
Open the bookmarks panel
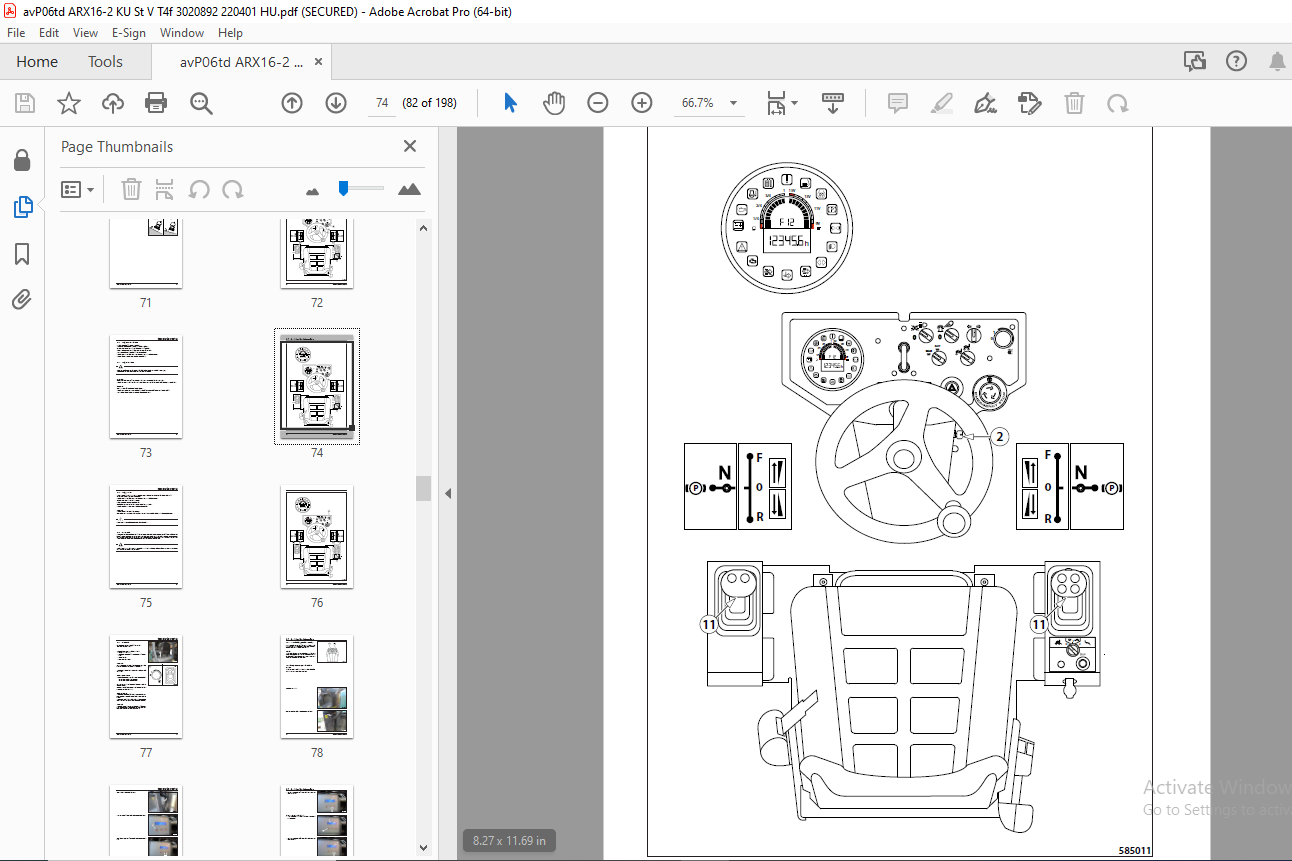[x=22, y=254]
